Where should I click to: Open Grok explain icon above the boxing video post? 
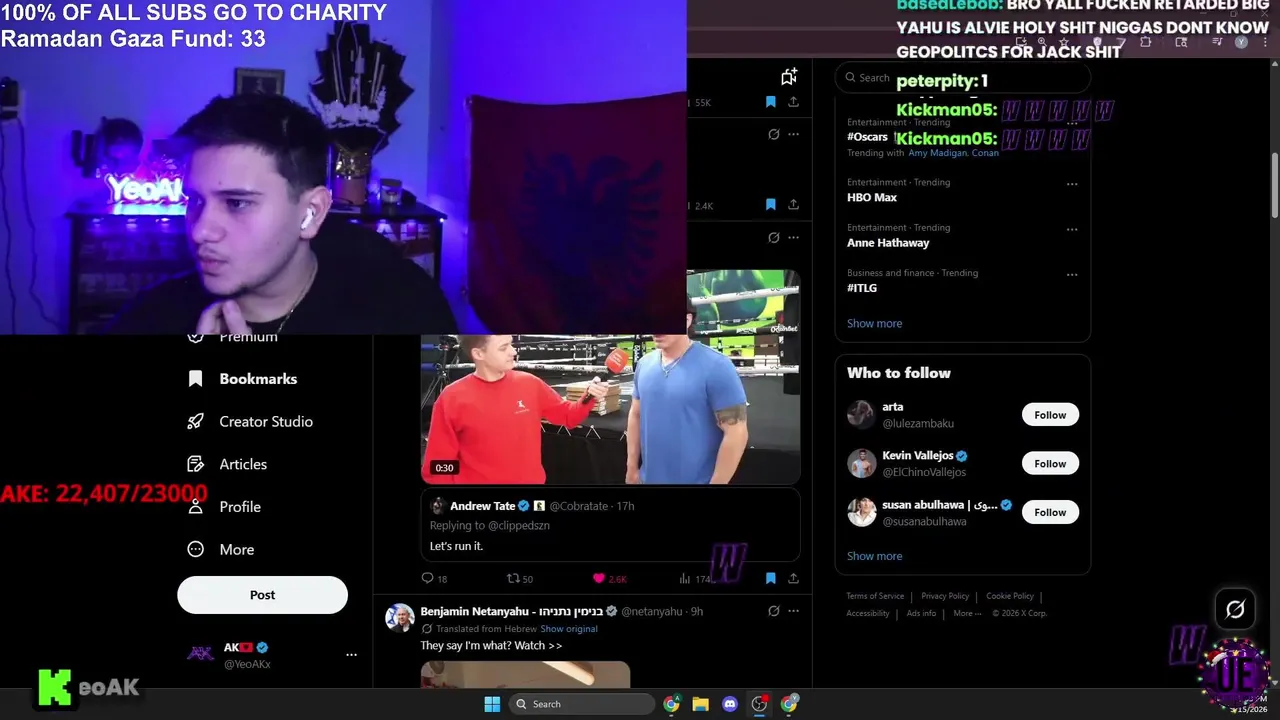[773, 238]
